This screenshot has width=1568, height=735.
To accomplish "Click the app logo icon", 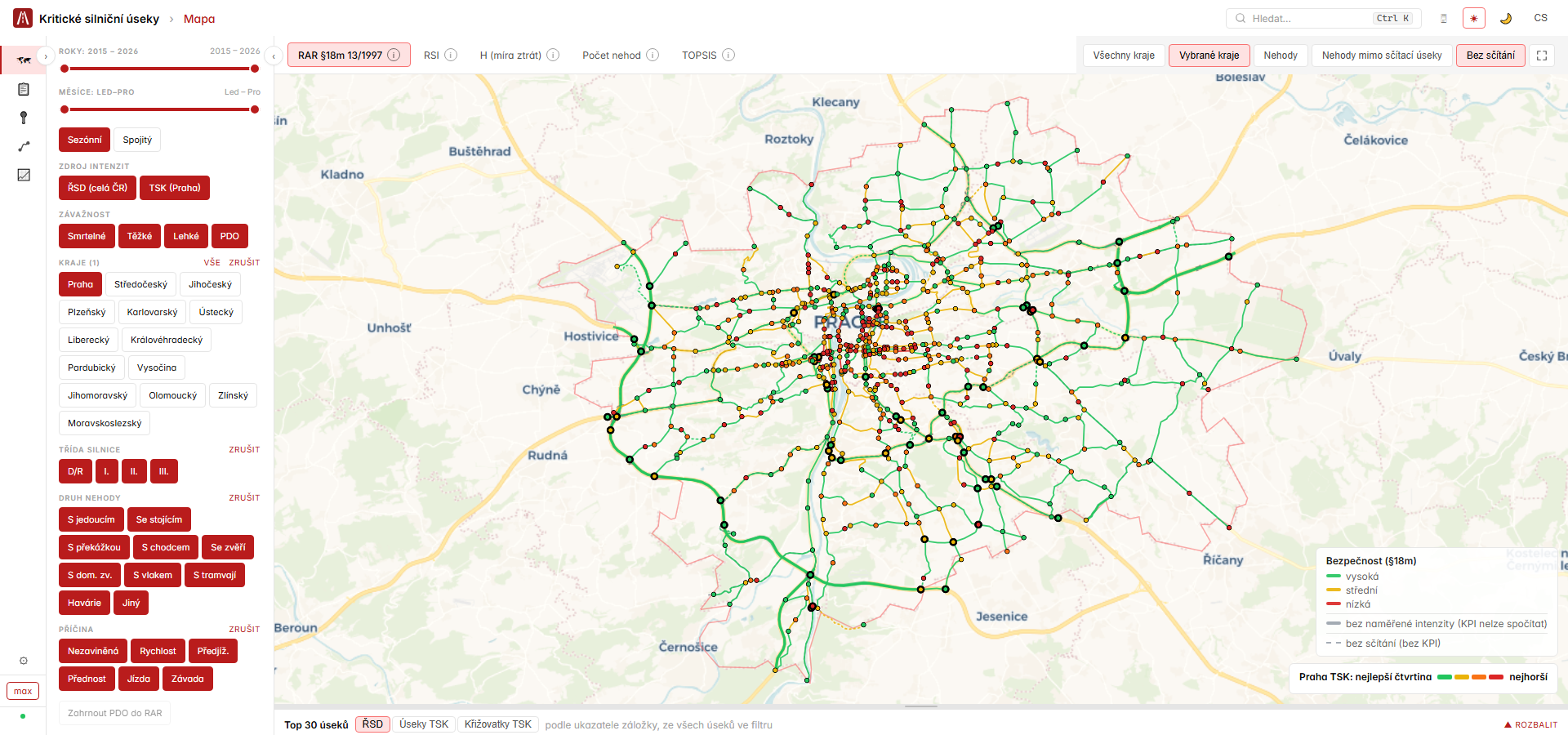I will (23, 18).
